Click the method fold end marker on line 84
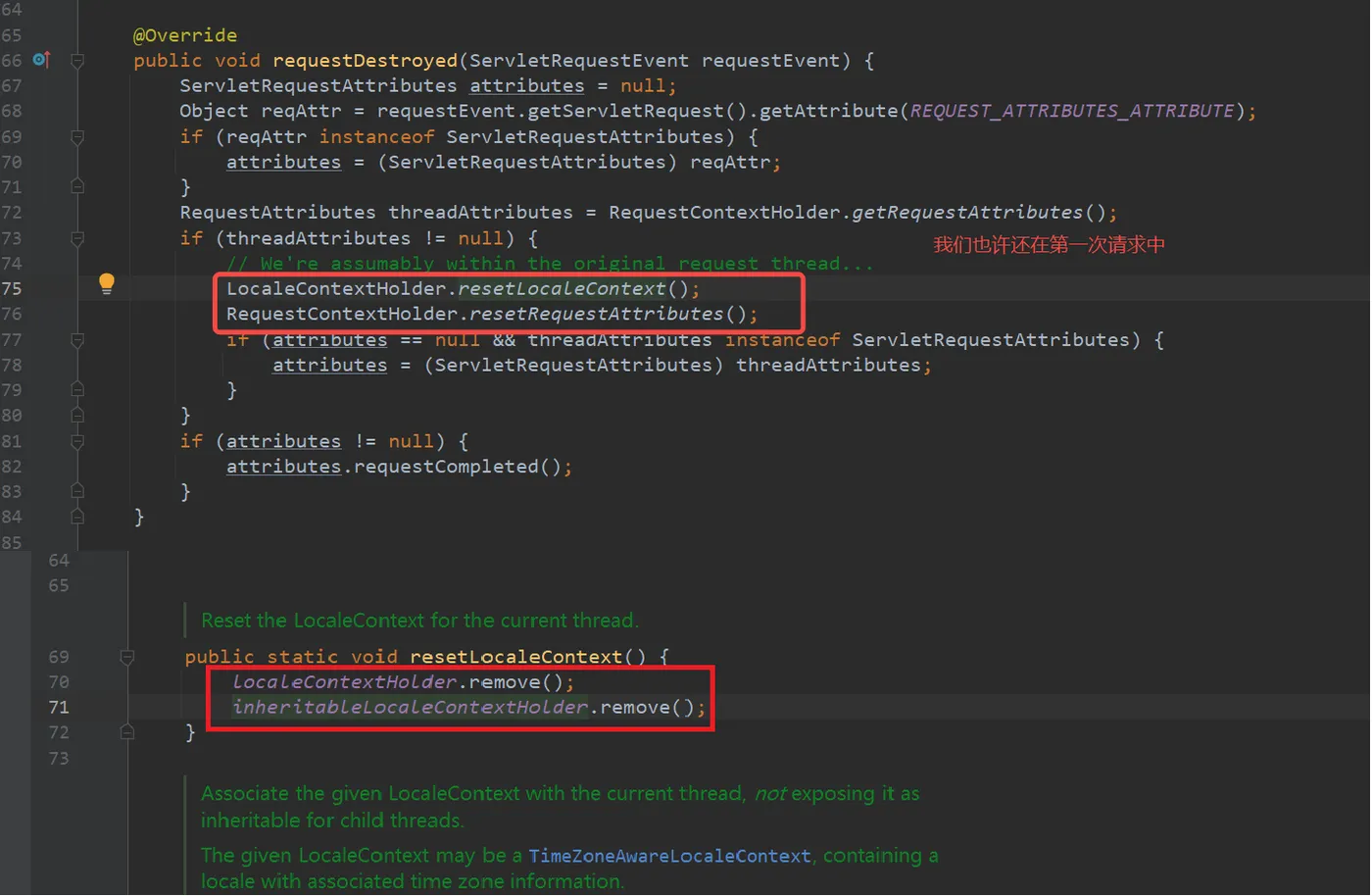The width and height of the screenshot is (1372, 896). click(x=77, y=517)
